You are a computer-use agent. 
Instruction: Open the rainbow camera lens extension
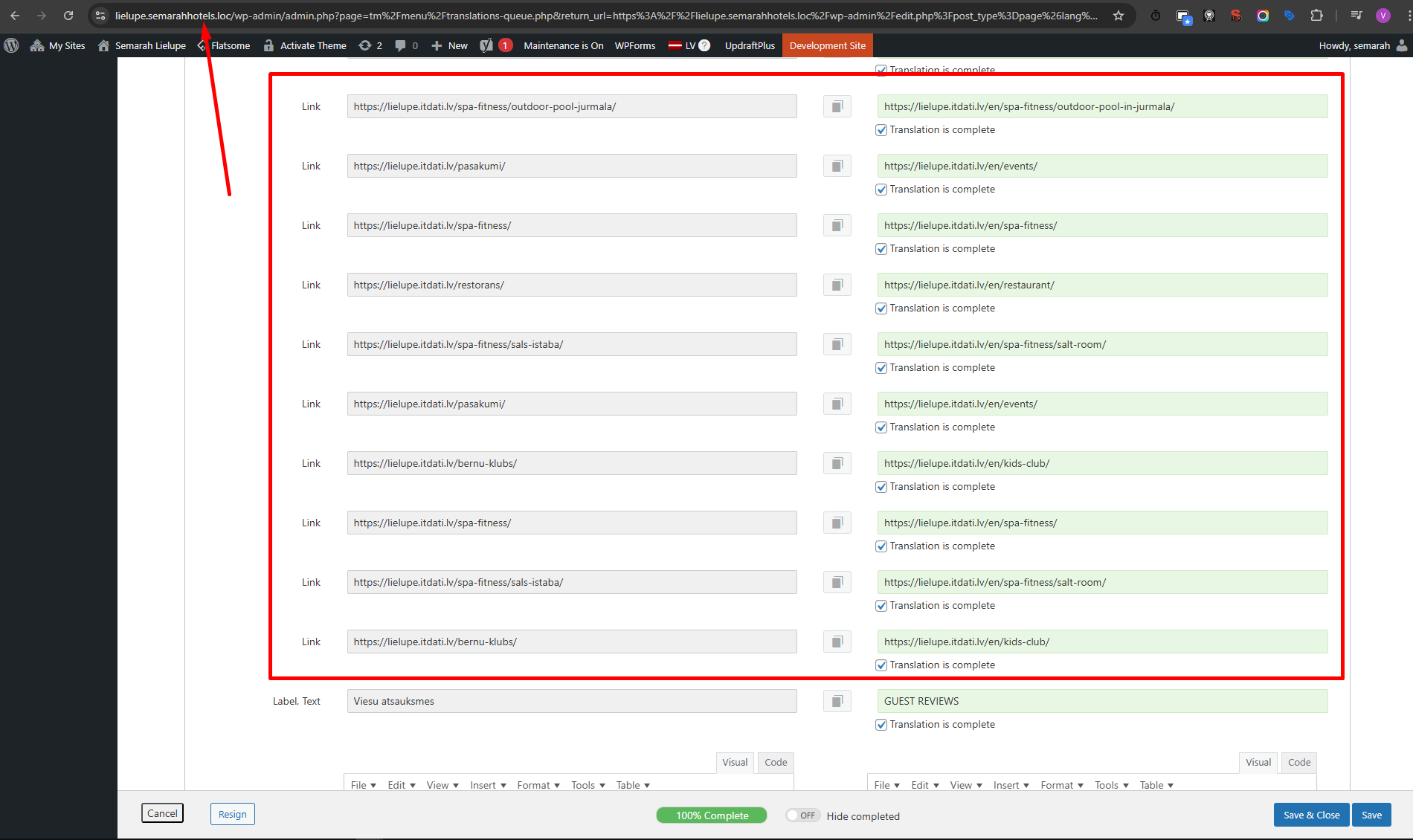point(1263,16)
